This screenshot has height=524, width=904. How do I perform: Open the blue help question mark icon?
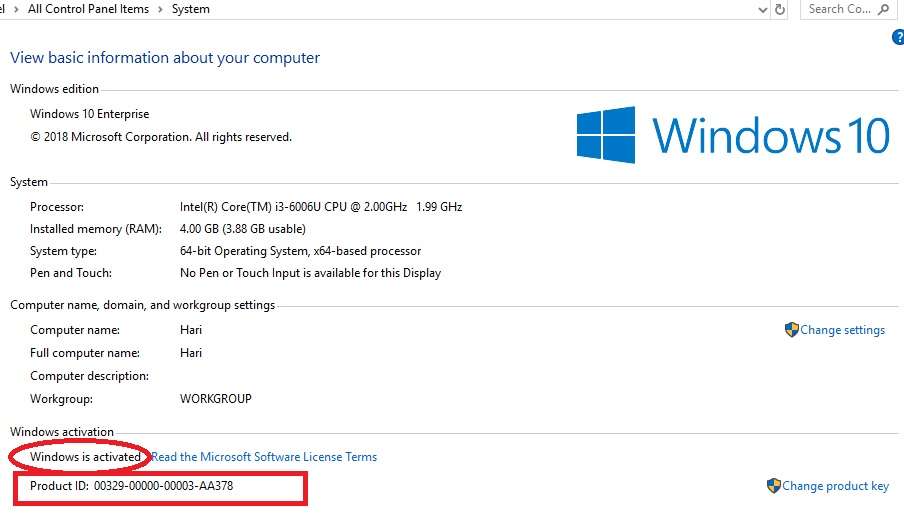(898, 37)
